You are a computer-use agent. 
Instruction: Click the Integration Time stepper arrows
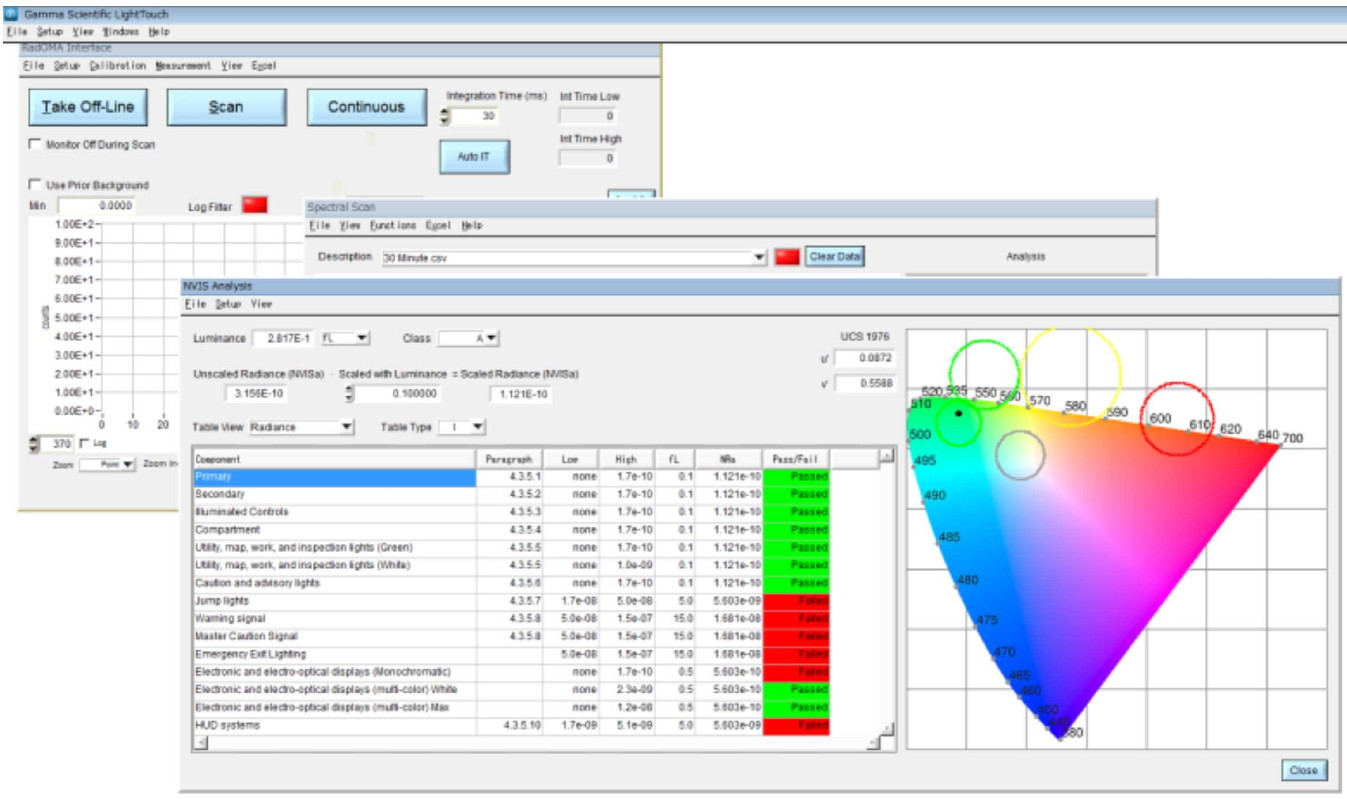coord(445,117)
